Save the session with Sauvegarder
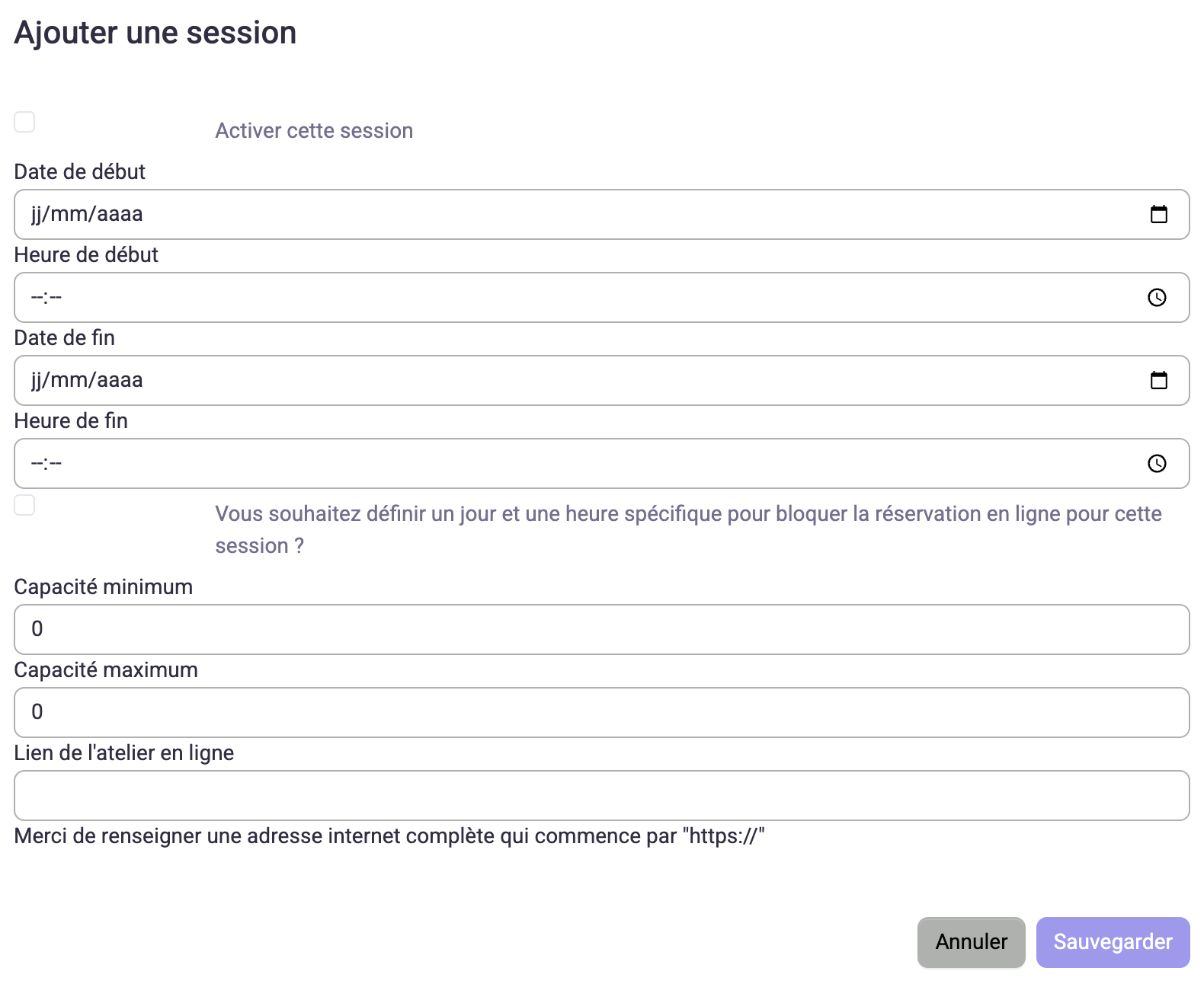Screen dimensions: 1204x981 tap(1113, 942)
